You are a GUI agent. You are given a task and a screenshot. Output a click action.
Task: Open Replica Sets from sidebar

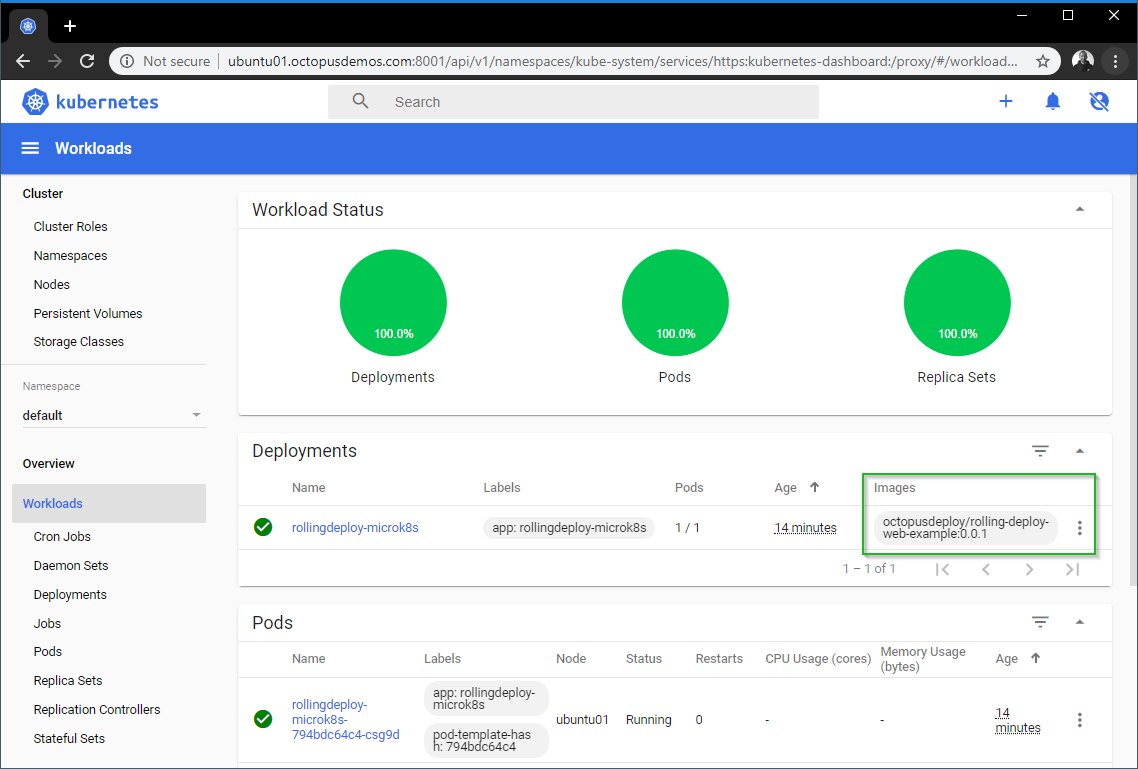68,681
